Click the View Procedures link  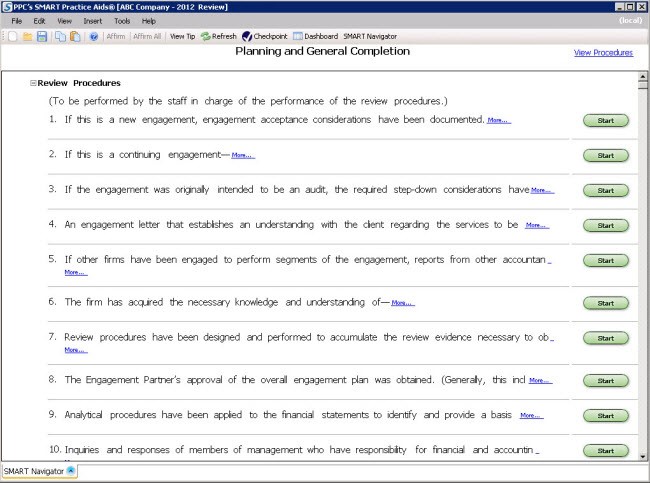click(603, 53)
